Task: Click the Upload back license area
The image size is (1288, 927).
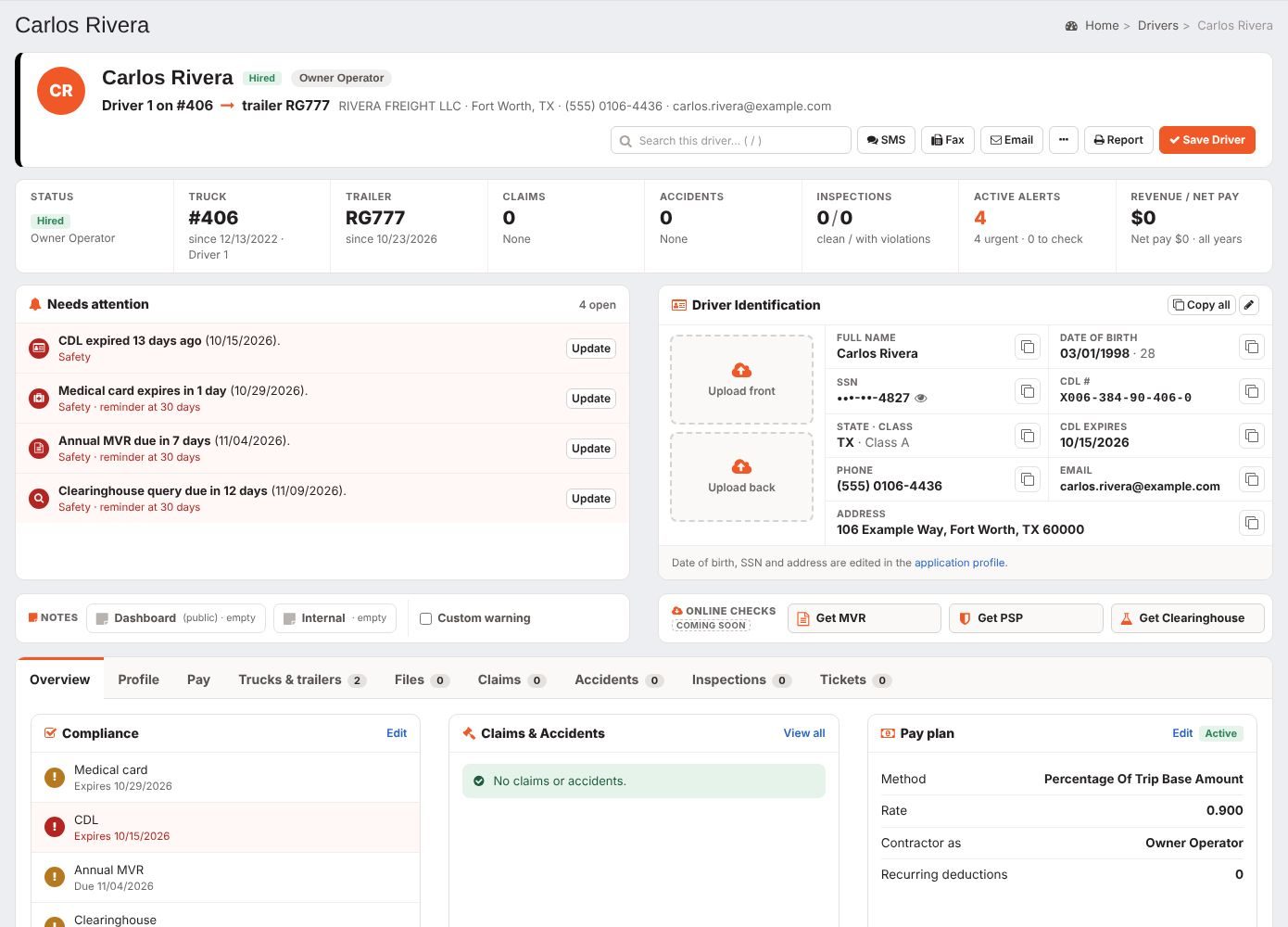Action: click(741, 476)
